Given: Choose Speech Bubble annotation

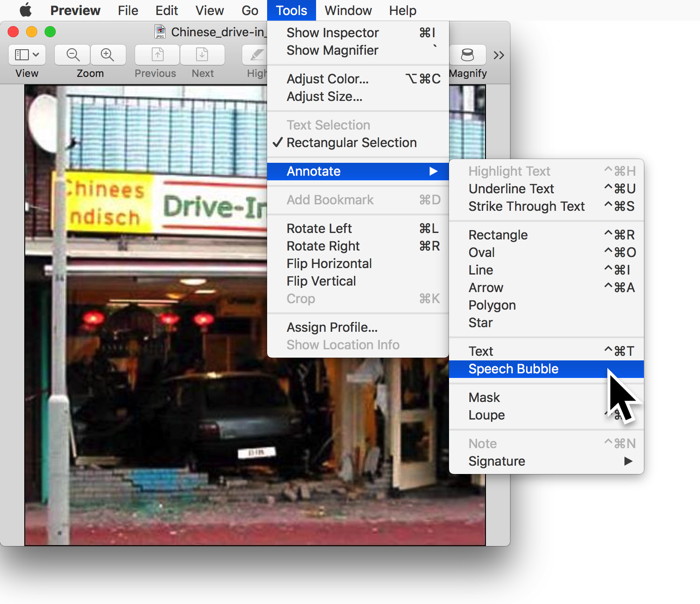Looking at the screenshot, I should (546, 369).
